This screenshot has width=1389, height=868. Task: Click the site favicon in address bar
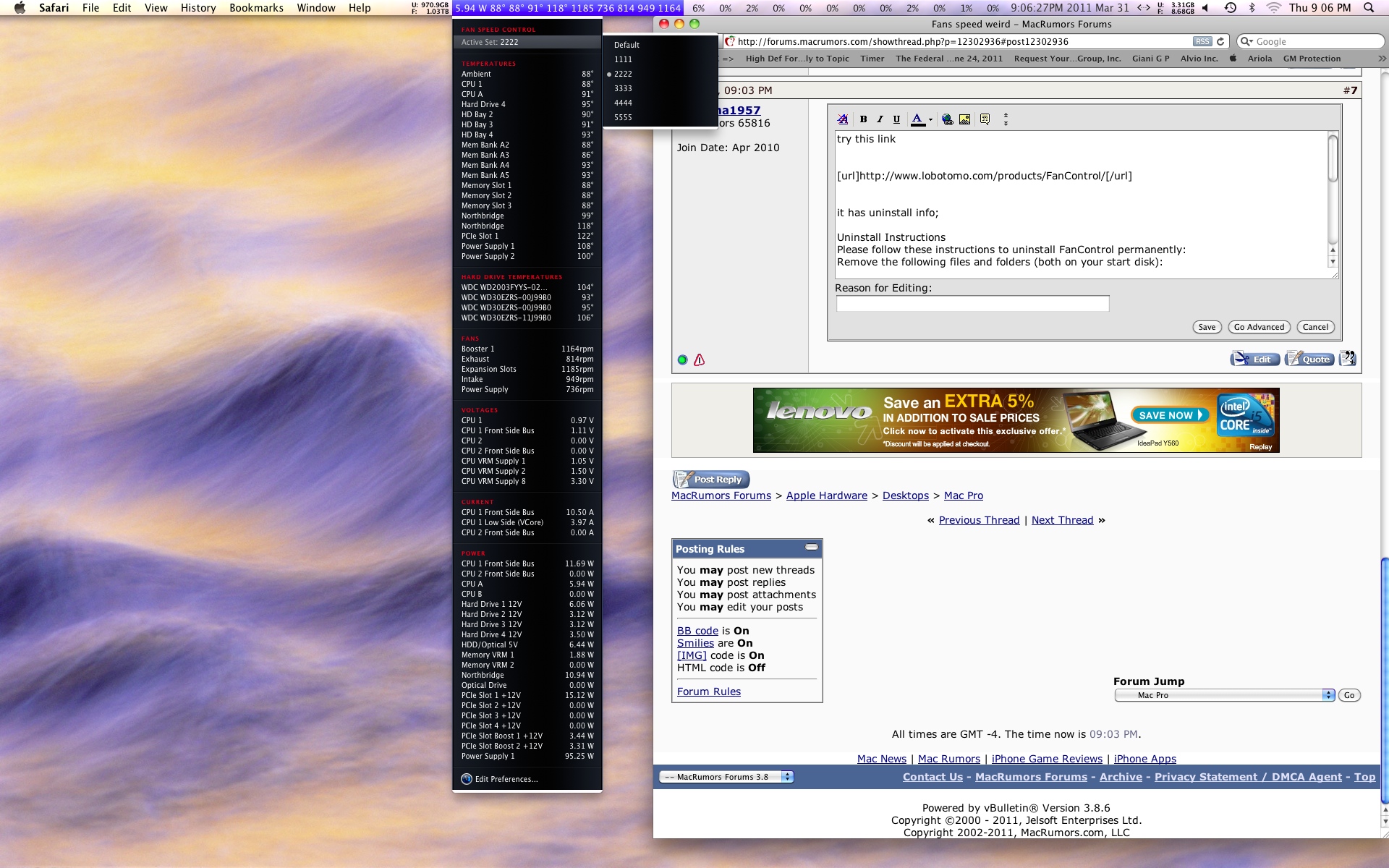[730, 41]
